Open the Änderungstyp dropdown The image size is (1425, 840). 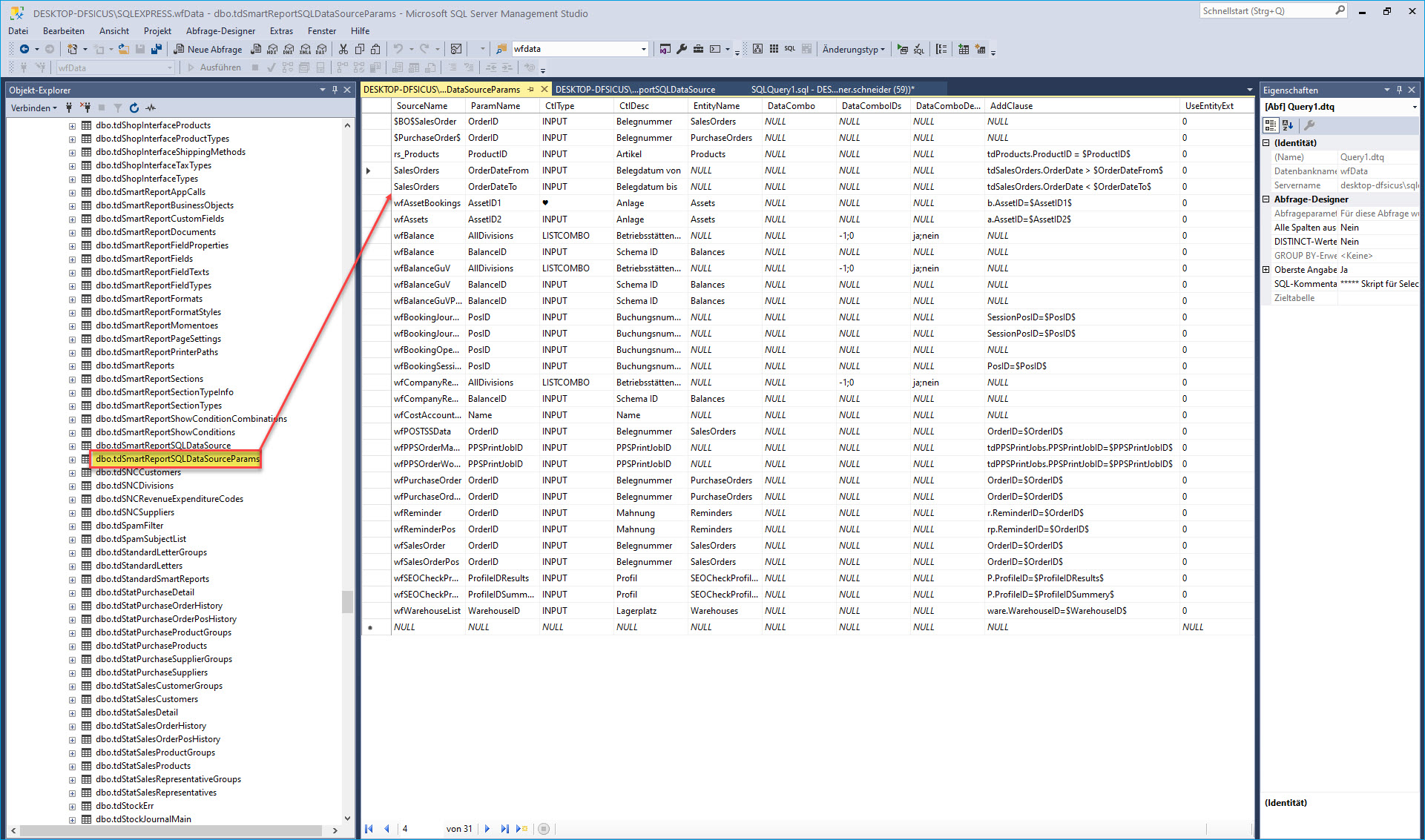853,49
